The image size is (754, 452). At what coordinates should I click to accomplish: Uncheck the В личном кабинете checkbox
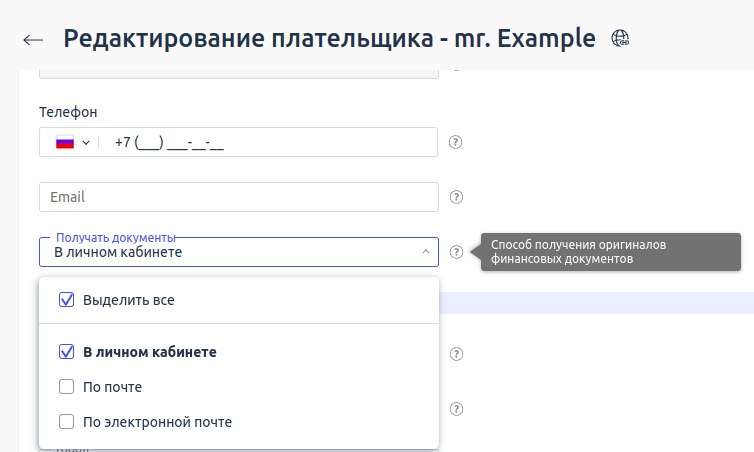click(x=66, y=352)
